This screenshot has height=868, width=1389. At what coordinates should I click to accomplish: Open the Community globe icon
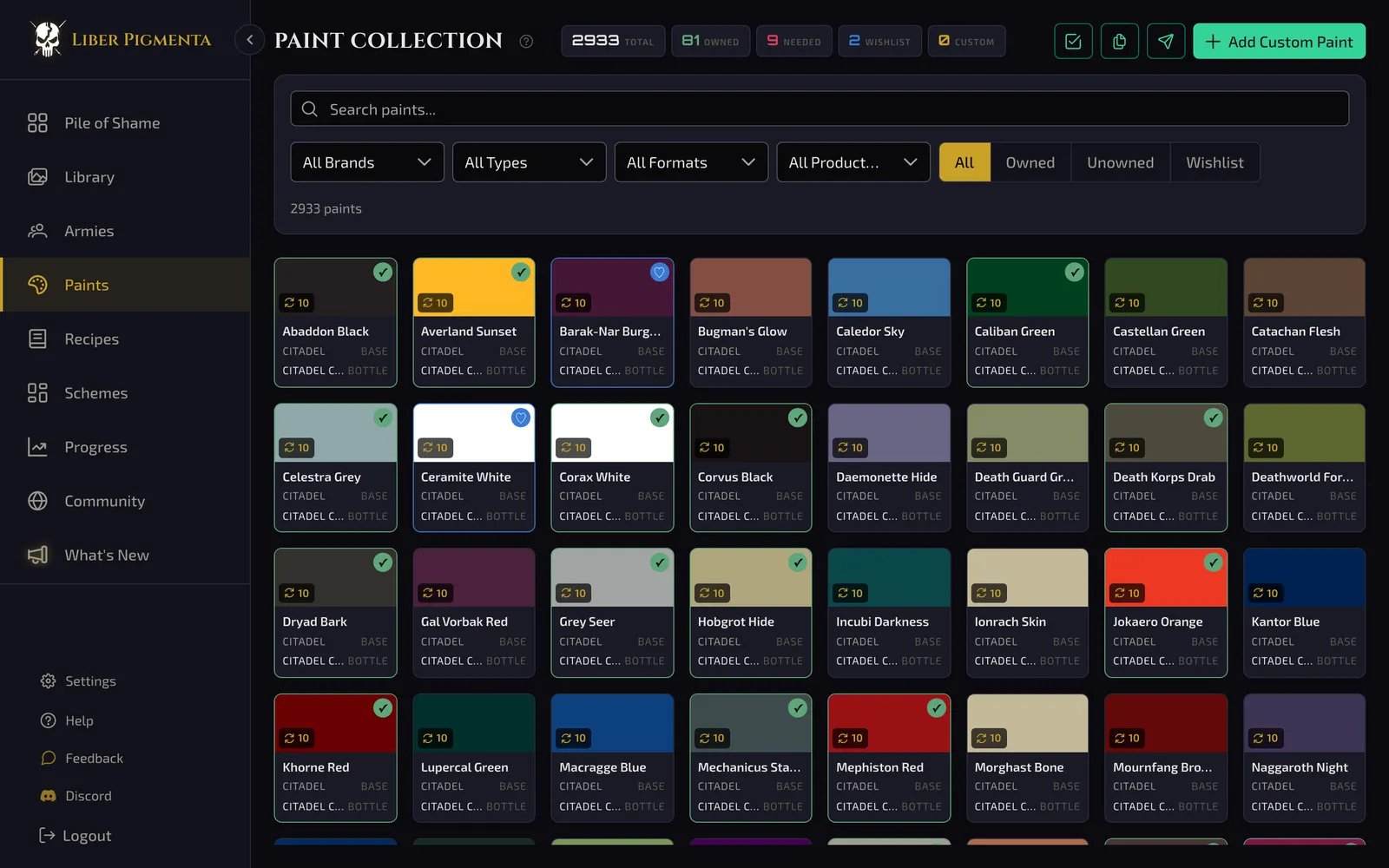click(x=37, y=501)
